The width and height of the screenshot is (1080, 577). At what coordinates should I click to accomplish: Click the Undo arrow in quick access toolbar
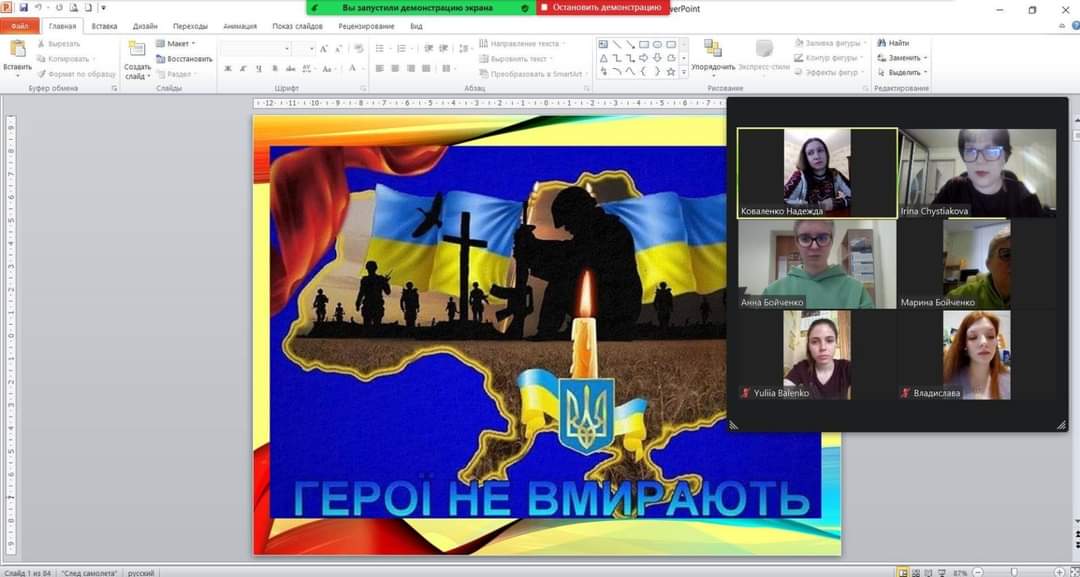click(38, 8)
